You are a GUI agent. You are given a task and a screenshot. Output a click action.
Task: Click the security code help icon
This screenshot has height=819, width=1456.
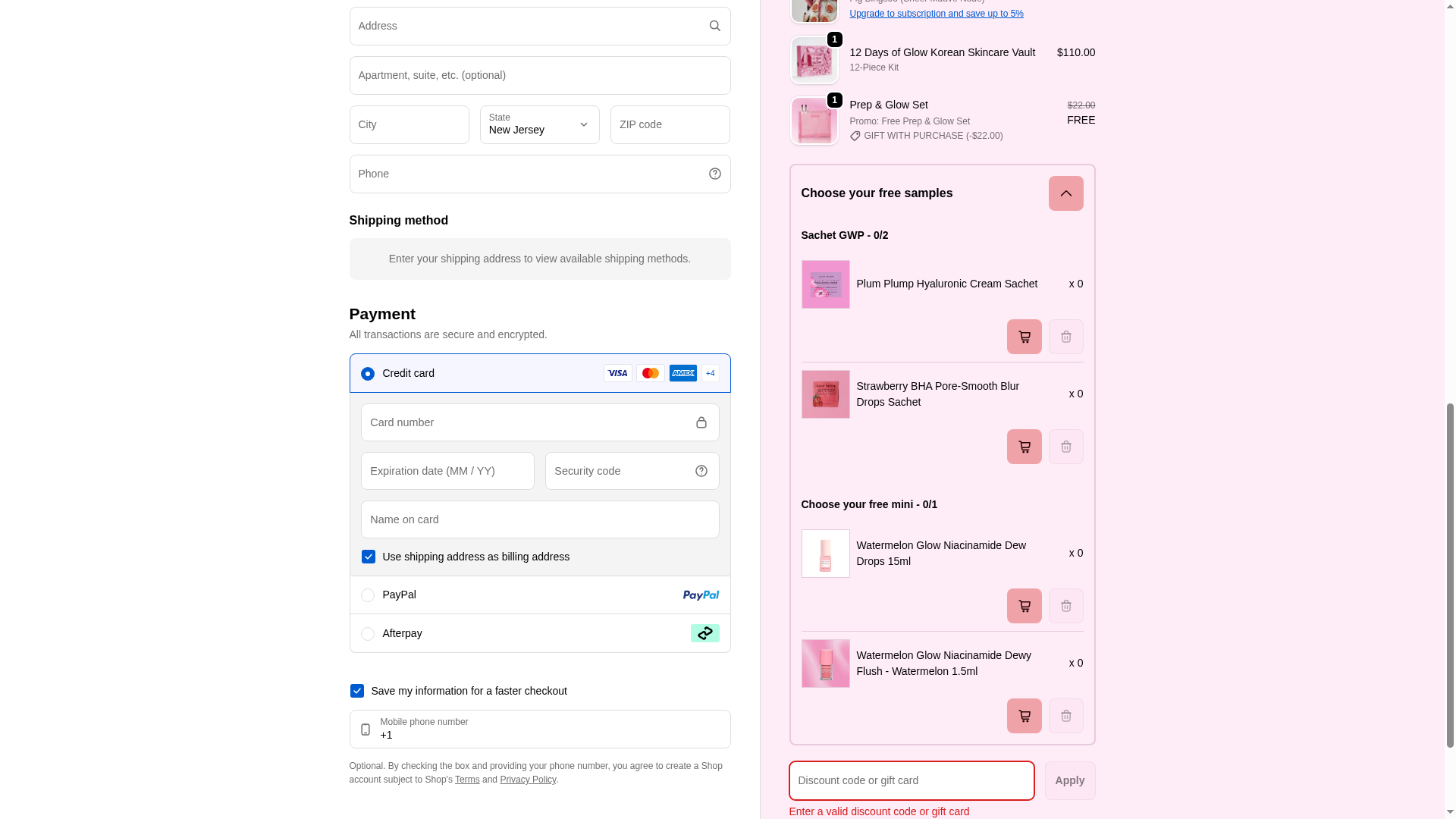pyautogui.click(x=701, y=471)
